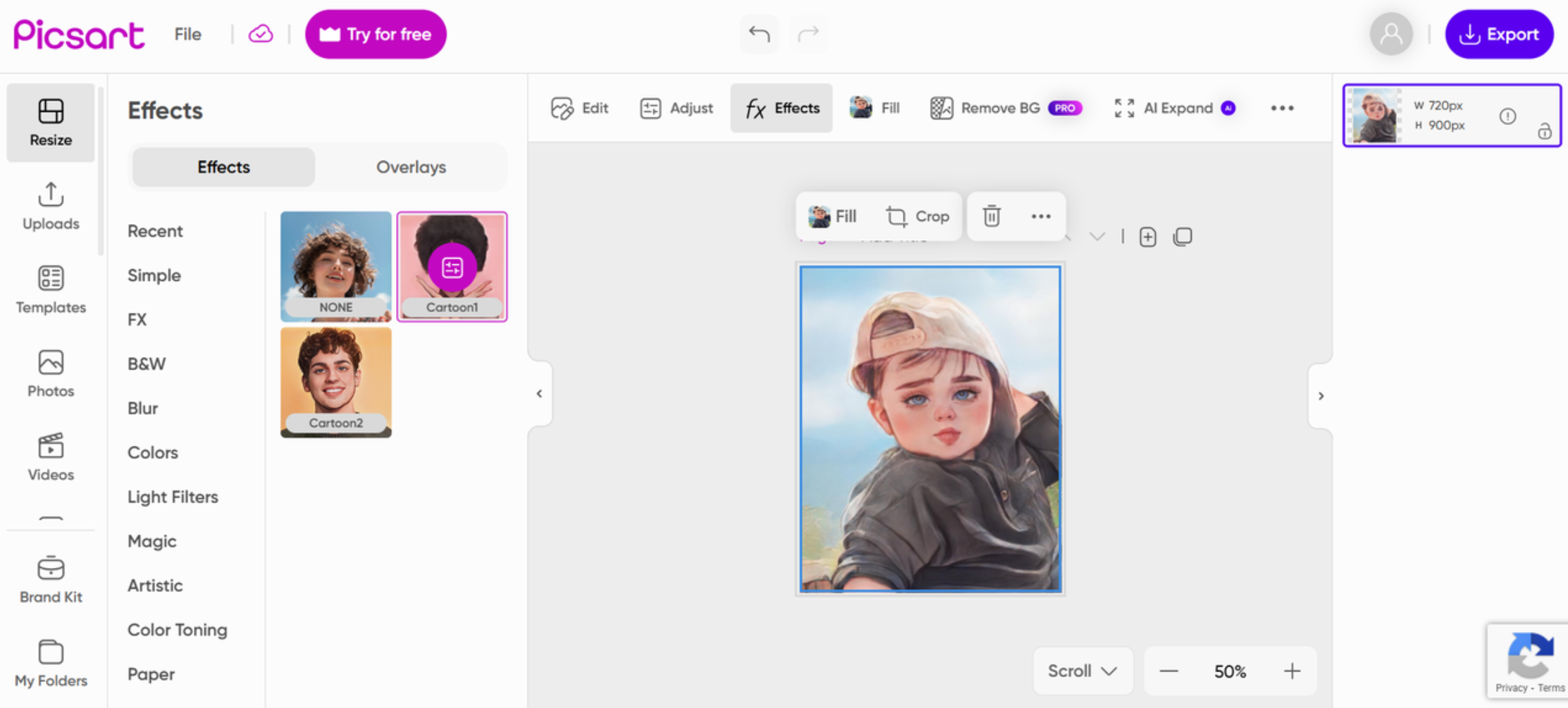Open more options in floating image toolbar
Viewport: 1568px width, 708px height.
point(1041,216)
